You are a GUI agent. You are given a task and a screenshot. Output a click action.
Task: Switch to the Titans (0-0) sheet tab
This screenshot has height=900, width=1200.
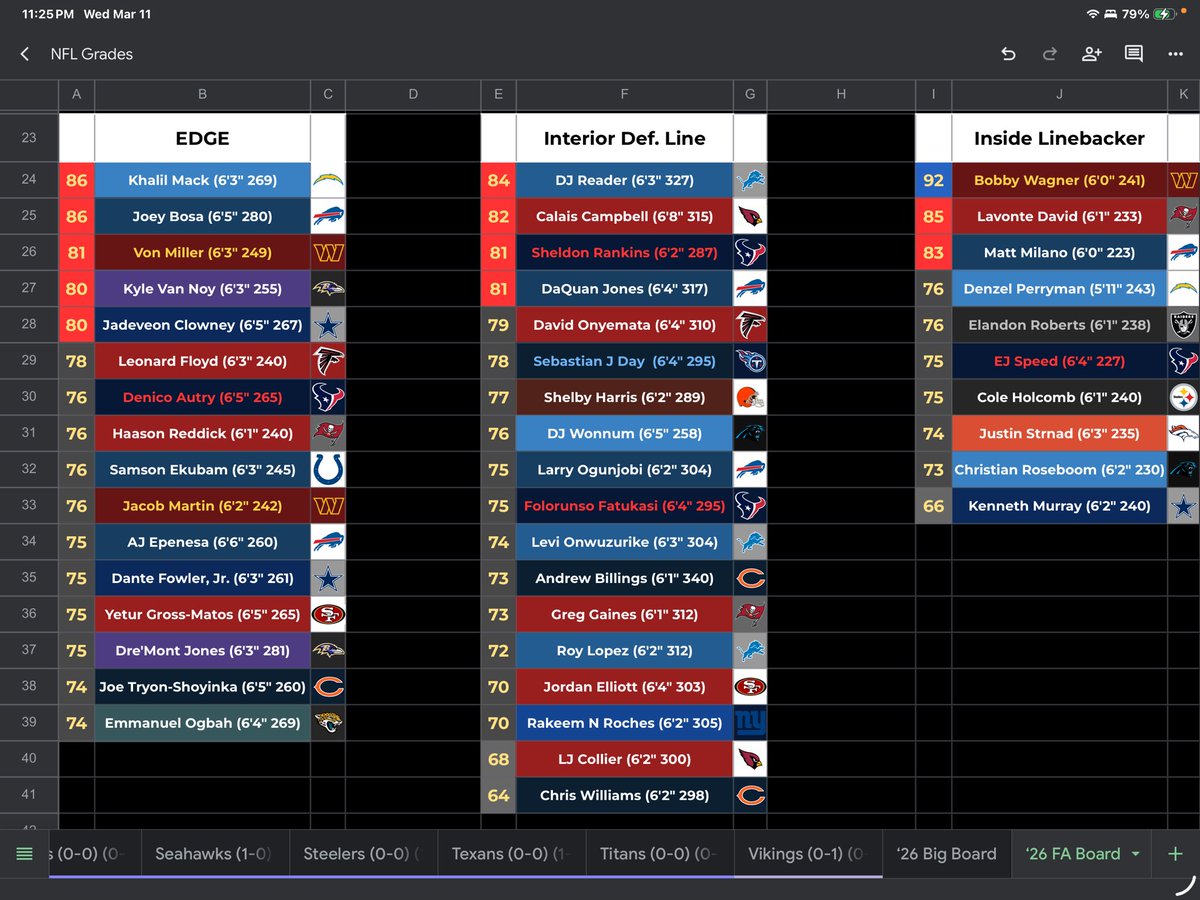tap(659, 853)
